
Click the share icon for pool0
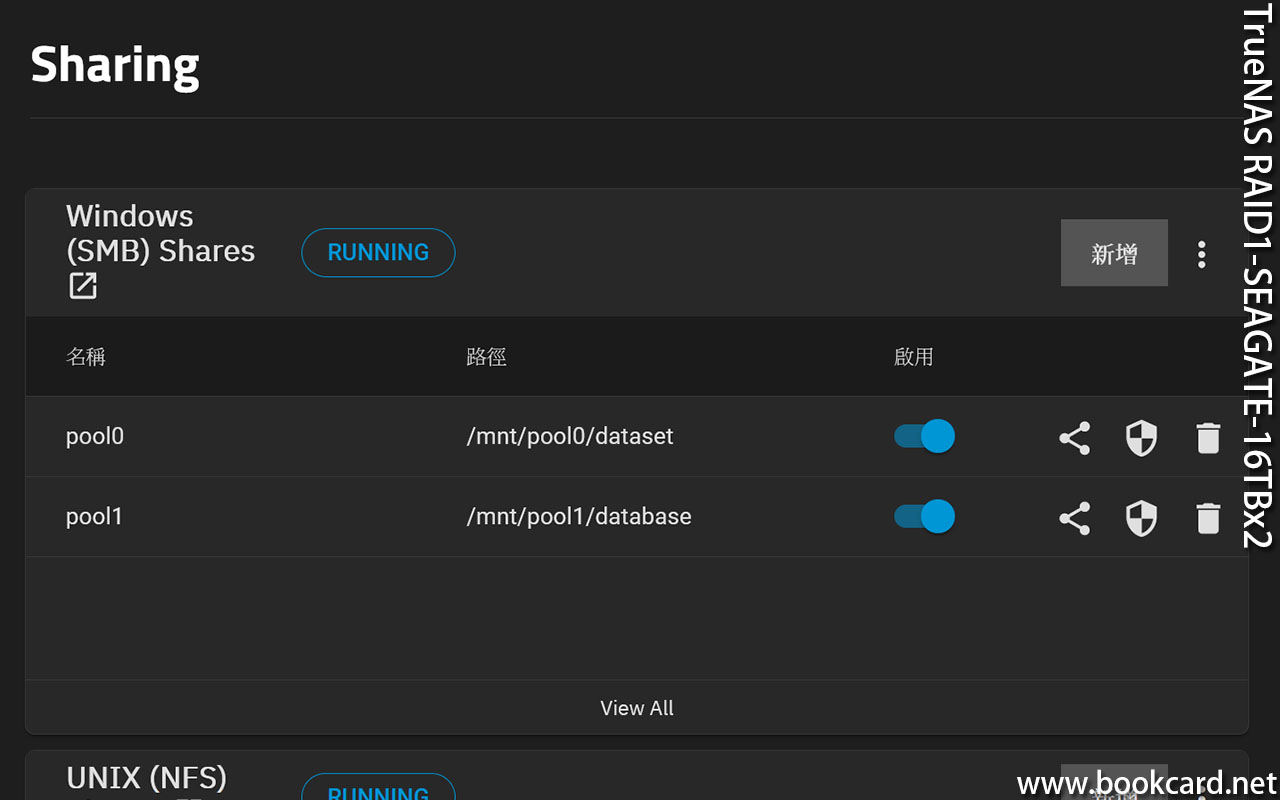pos(1074,438)
